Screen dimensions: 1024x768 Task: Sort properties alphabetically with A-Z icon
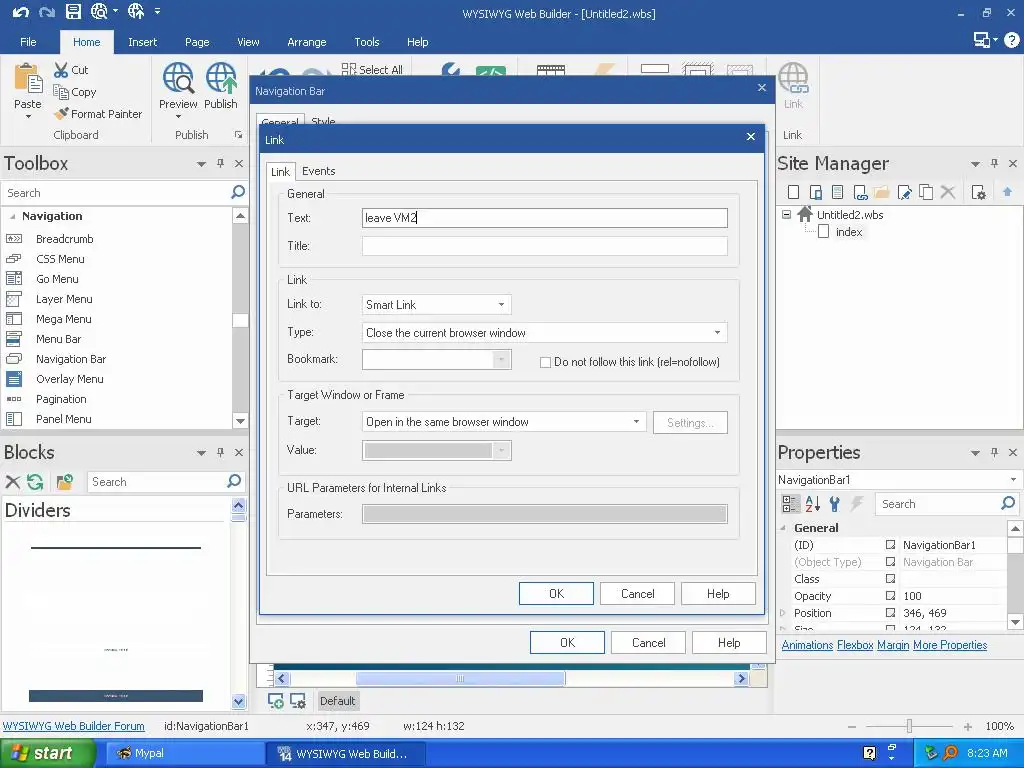click(812, 504)
